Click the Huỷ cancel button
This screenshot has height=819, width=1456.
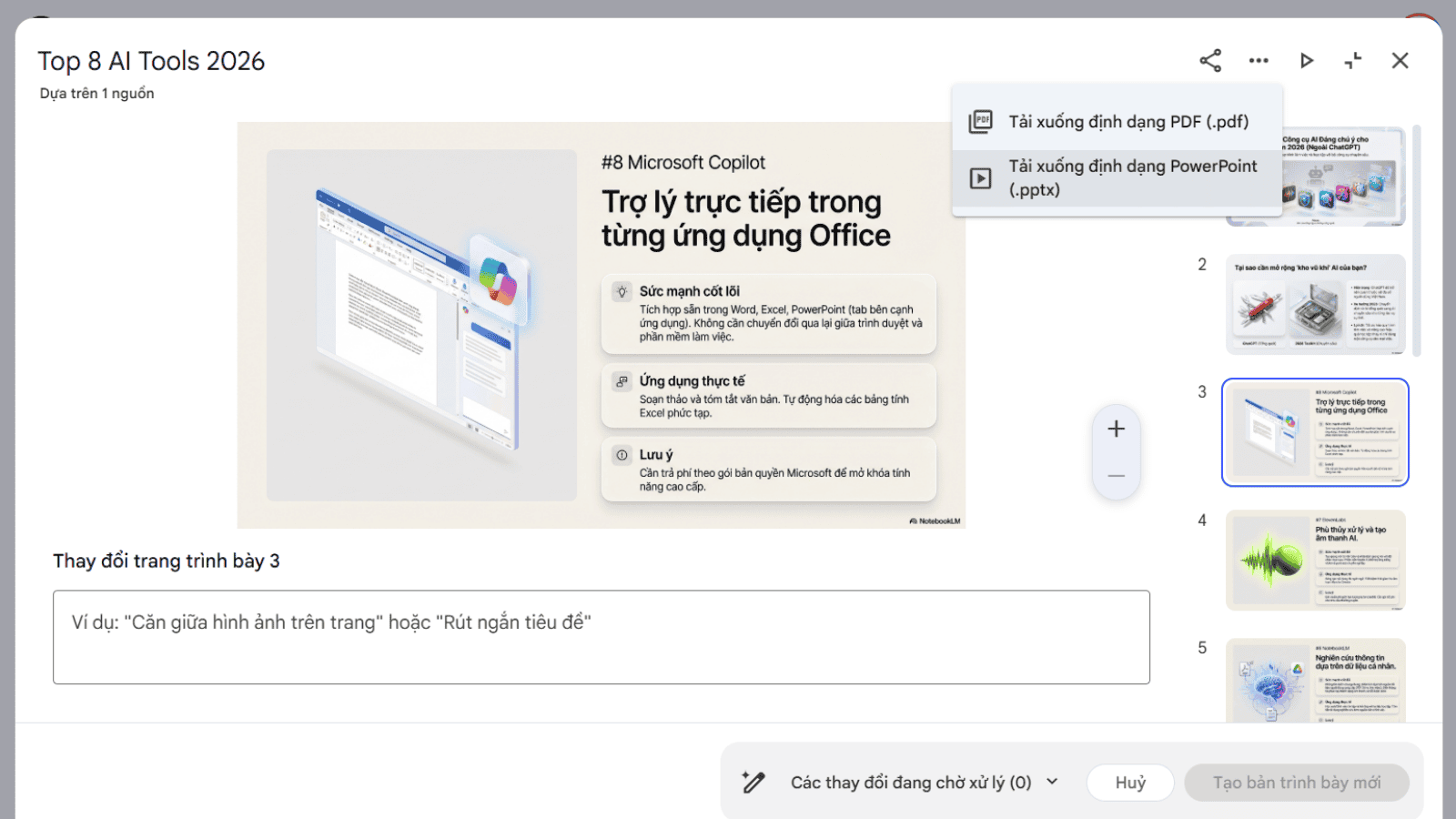click(1130, 783)
